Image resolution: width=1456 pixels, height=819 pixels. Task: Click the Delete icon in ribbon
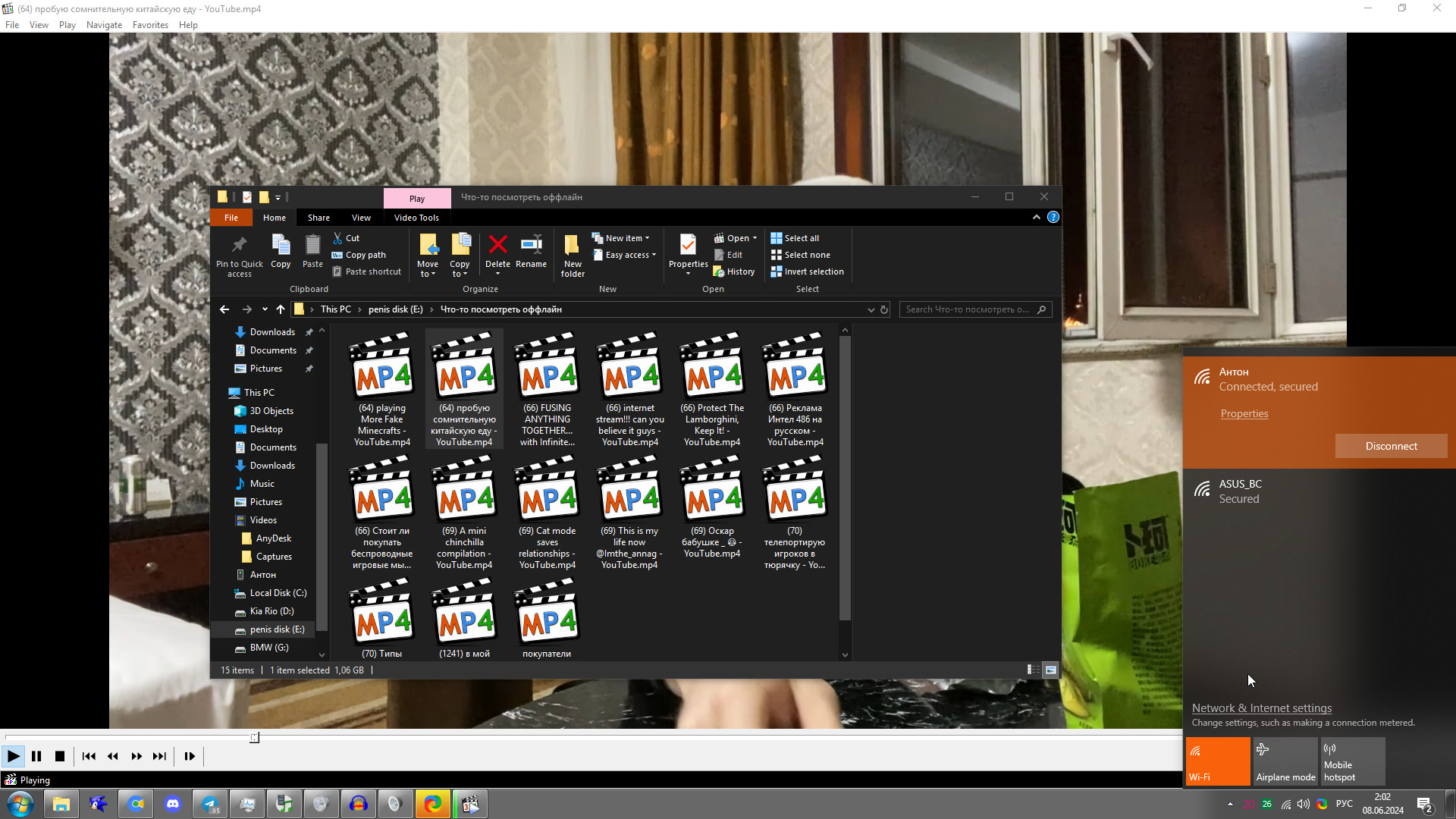point(497,246)
